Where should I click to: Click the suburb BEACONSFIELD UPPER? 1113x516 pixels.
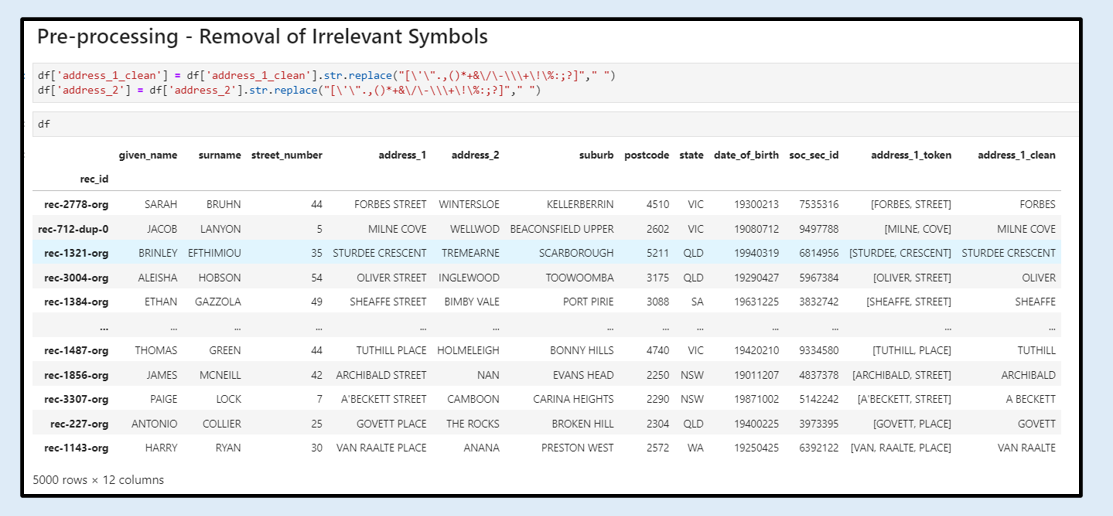(562, 229)
